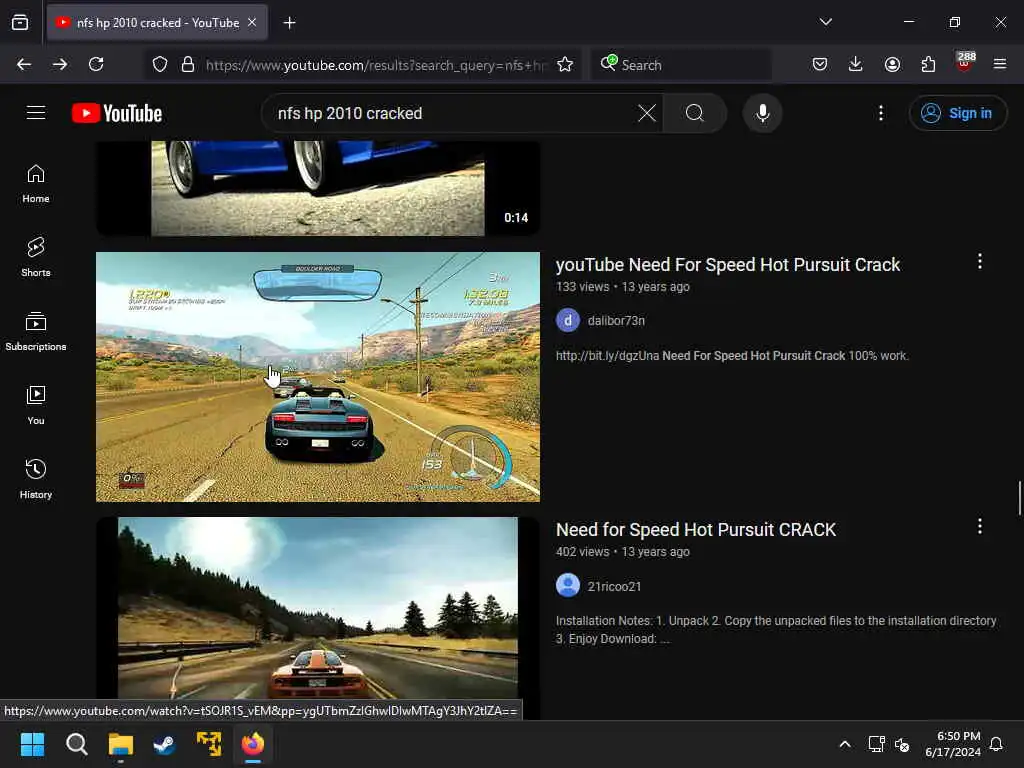Click Installation Notes description text
This screenshot has height=768, width=1024.
[776, 630]
